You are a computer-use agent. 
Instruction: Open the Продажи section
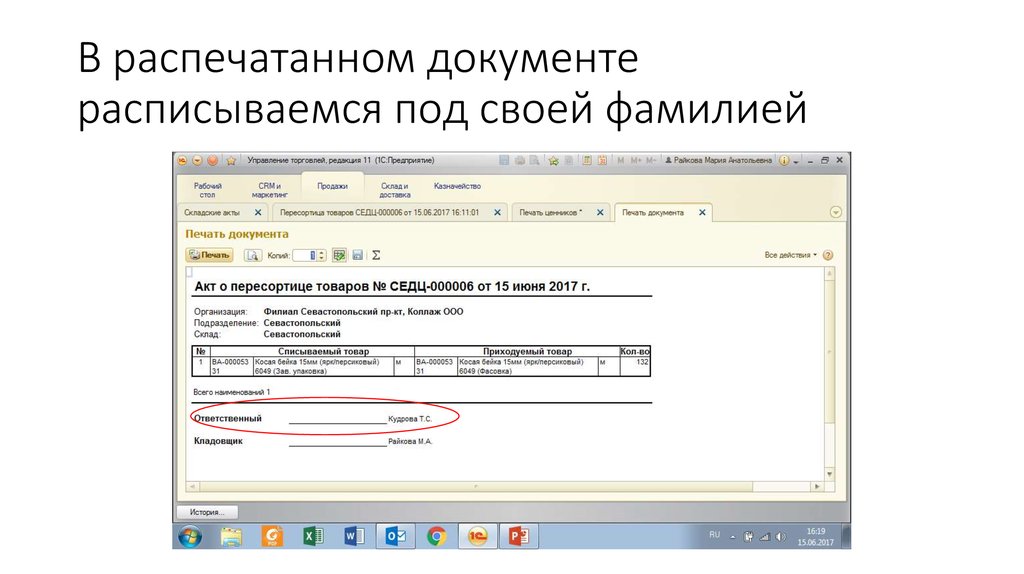[332, 186]
